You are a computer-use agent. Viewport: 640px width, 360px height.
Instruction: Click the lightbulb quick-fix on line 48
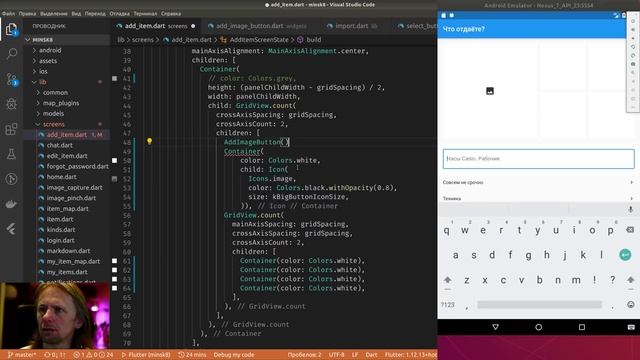click(x=149, y=141)
